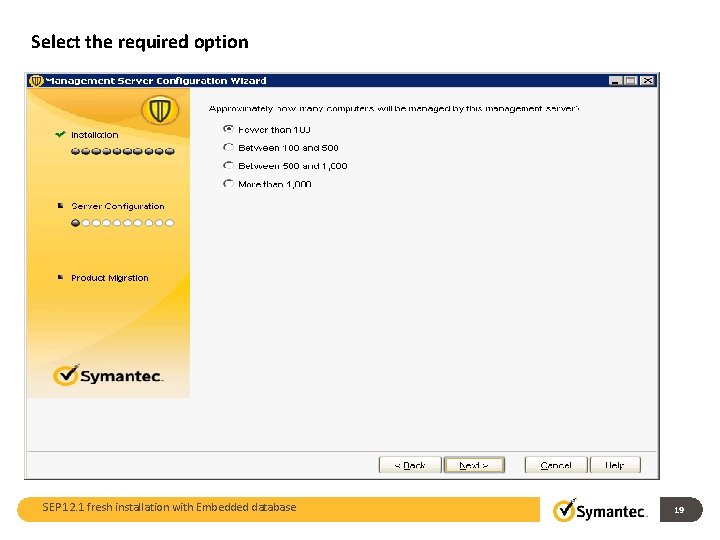This screenshot has height=540, width=720.
Task: Click the green checkmark beside Installation
Action: coord(60,135)
